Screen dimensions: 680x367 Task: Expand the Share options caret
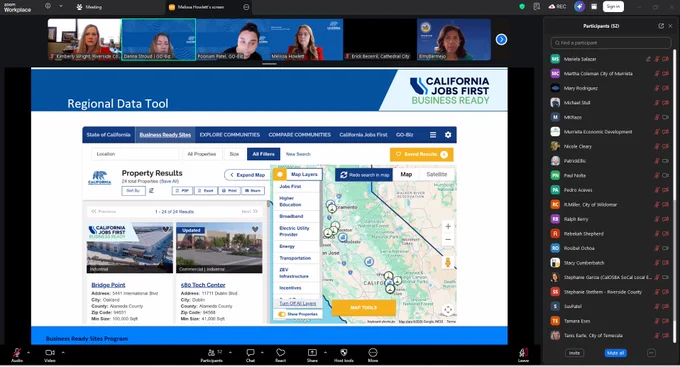click(325, 352)
